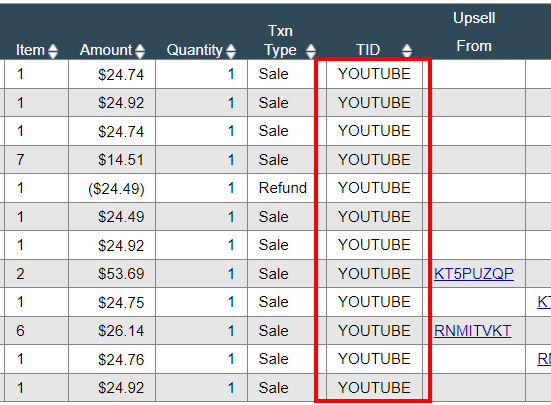Image resolution: width=551 pixels, height=405 pixels.
Task: Click quantity 1 in the Refund row
Action: click(231, 188)
